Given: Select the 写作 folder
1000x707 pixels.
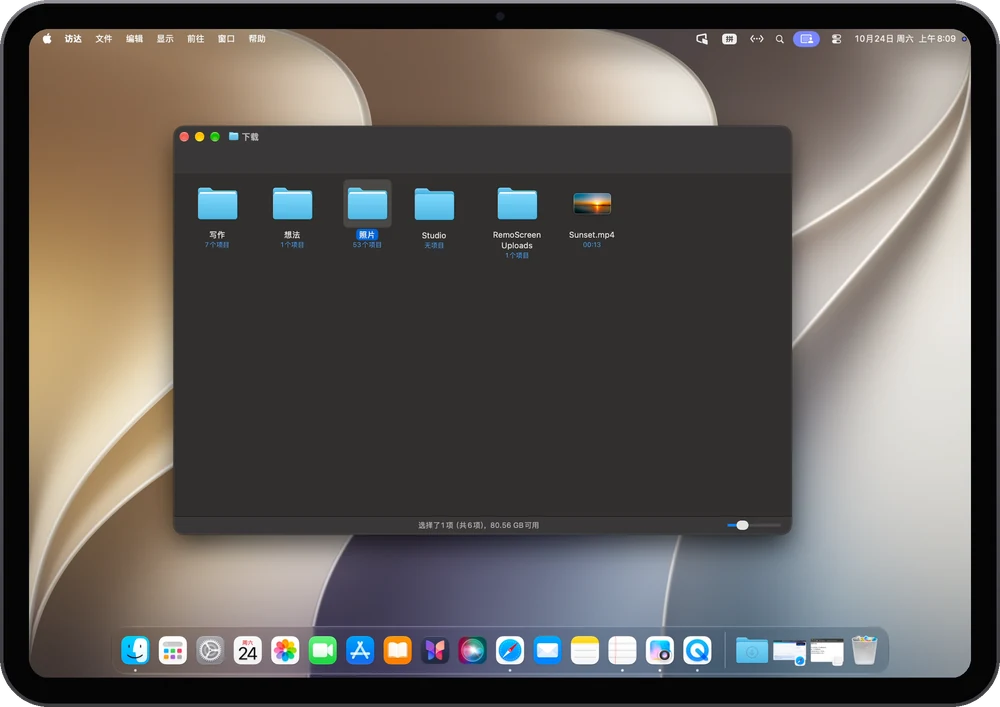Looking at the screenshot, I should pos(217,204).
